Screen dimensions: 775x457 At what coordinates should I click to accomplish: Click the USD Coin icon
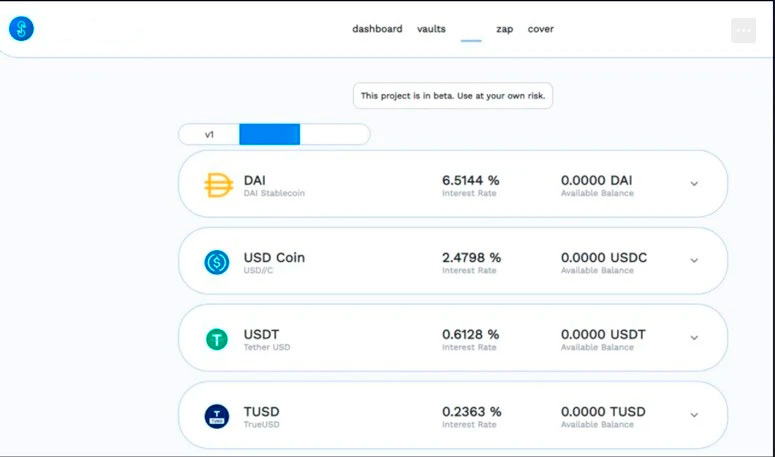point(216,262)
